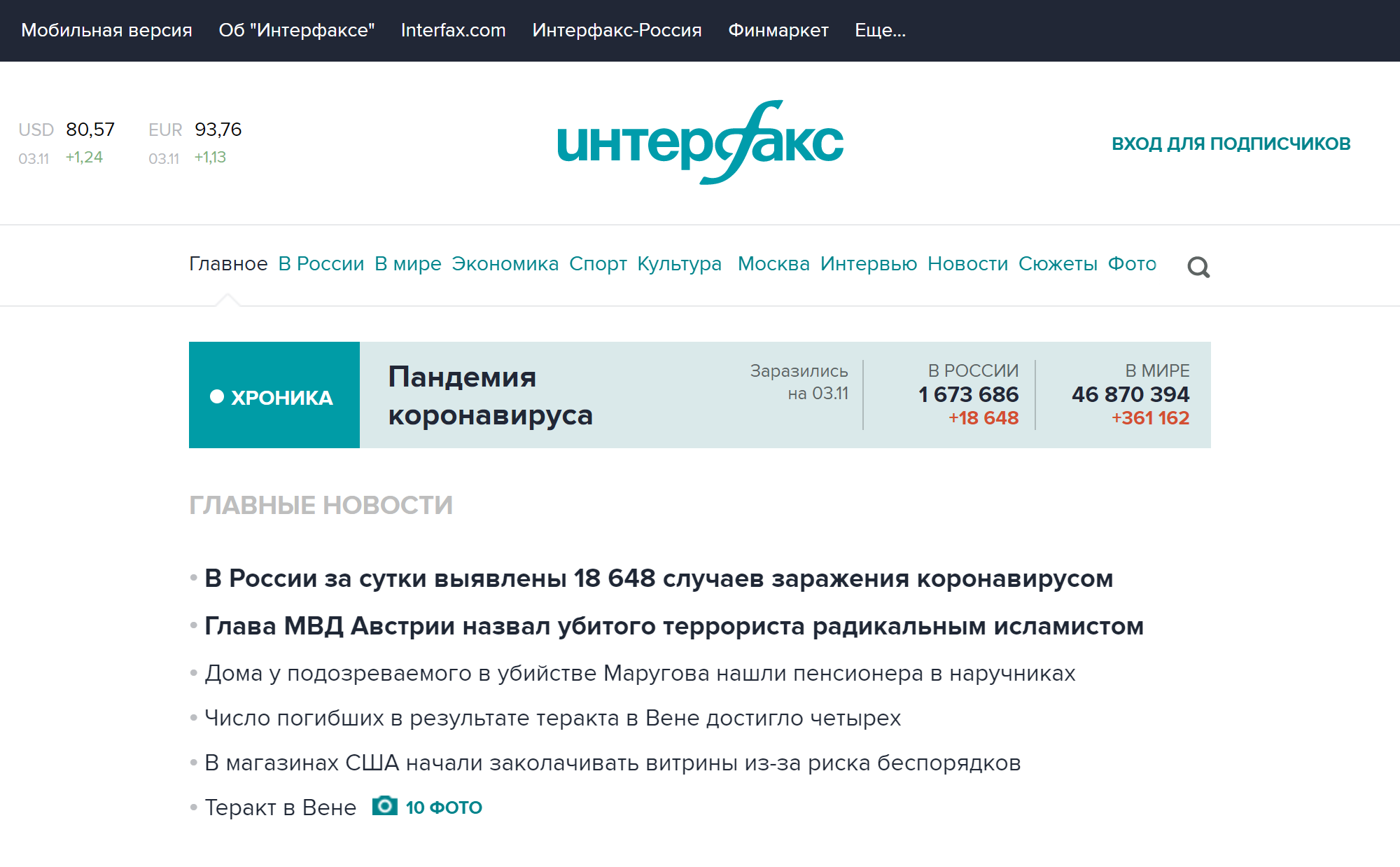Click the ХРОНИКА button
Image resolution: width=1400 pixels, height=867 pixels.
pos(274,395)
